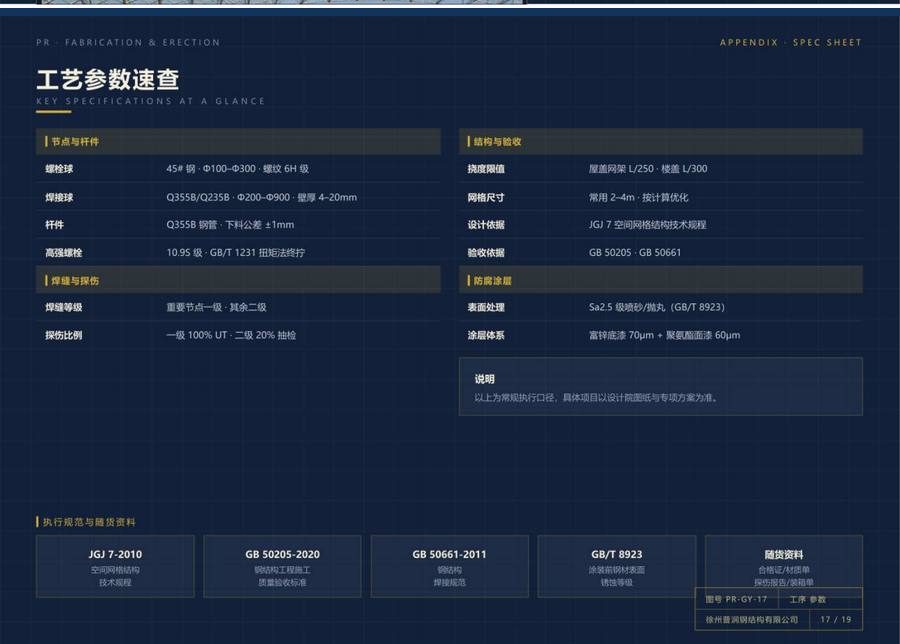Click the 螺栓球 specification row
Image resolution: width=900 pixels, height=644 pixels.
[x=238, y=169]
